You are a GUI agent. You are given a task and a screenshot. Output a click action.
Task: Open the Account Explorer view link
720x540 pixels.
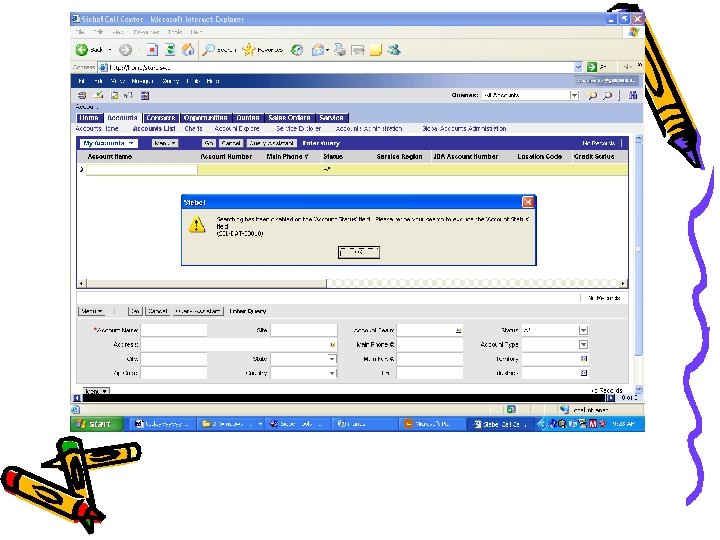237,129
